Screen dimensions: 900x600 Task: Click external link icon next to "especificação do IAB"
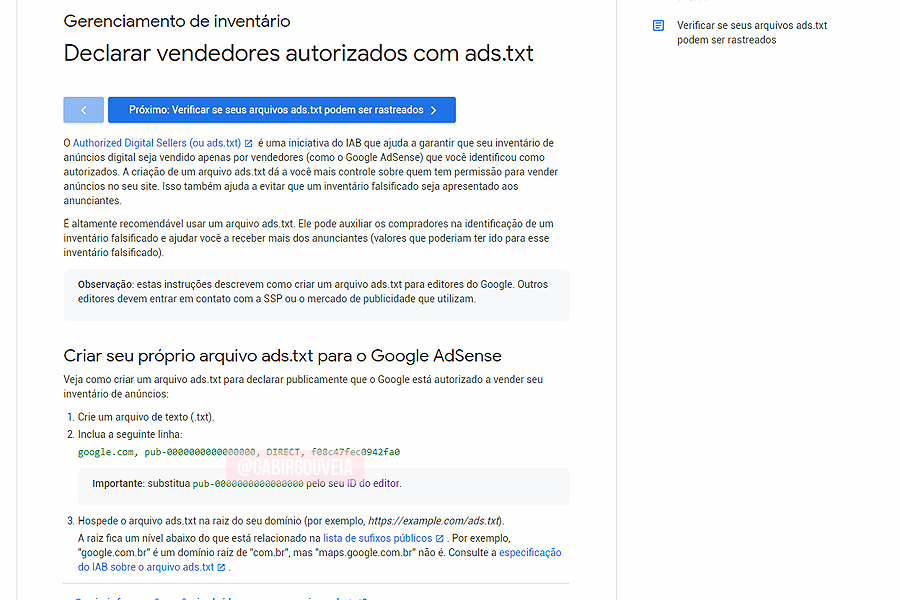coord(219,566)
